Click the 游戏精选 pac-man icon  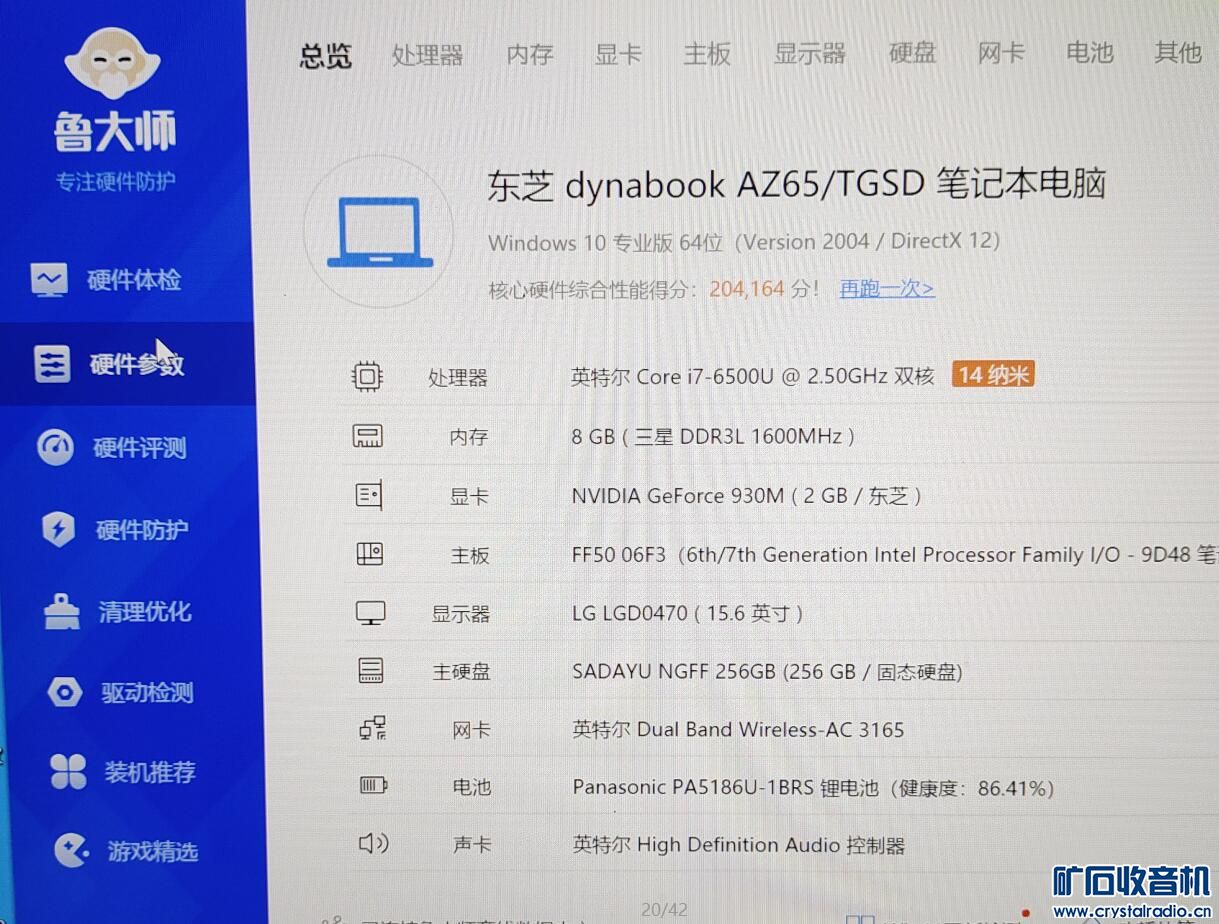tap(70, 851)
